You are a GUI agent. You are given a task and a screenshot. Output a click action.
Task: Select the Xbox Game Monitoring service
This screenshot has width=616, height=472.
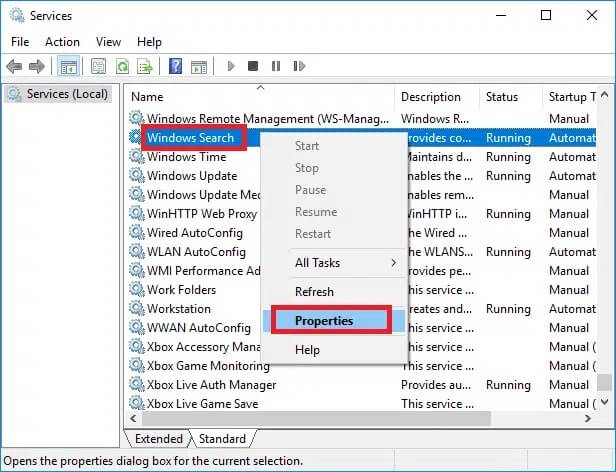pos(208,365)
